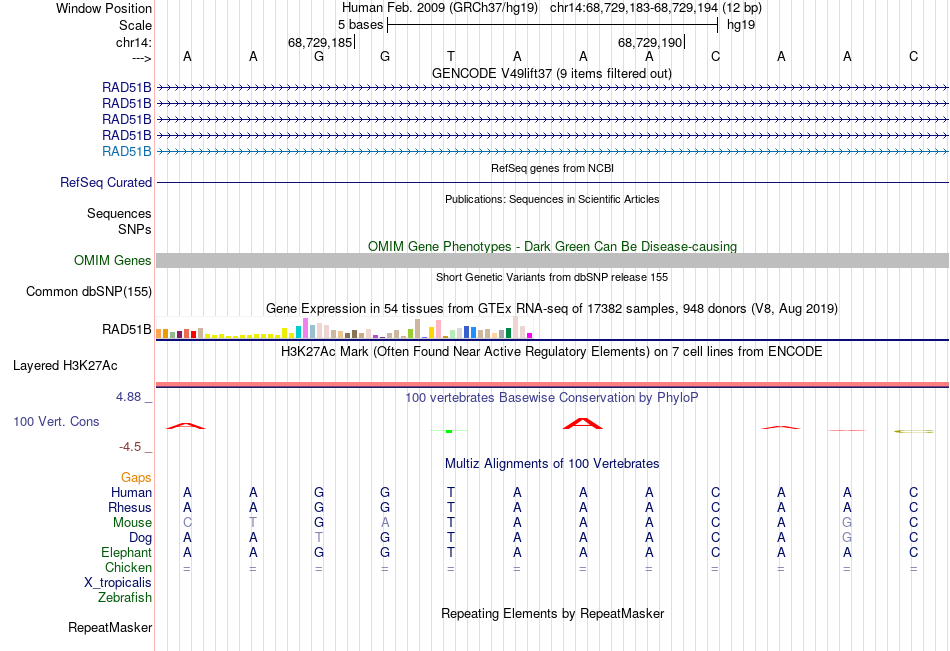Image resolution: width=950 pixels, height=651 pixels.
Task: Click the light-blue RAD51B intron arrow line
Action: (552, 152)
